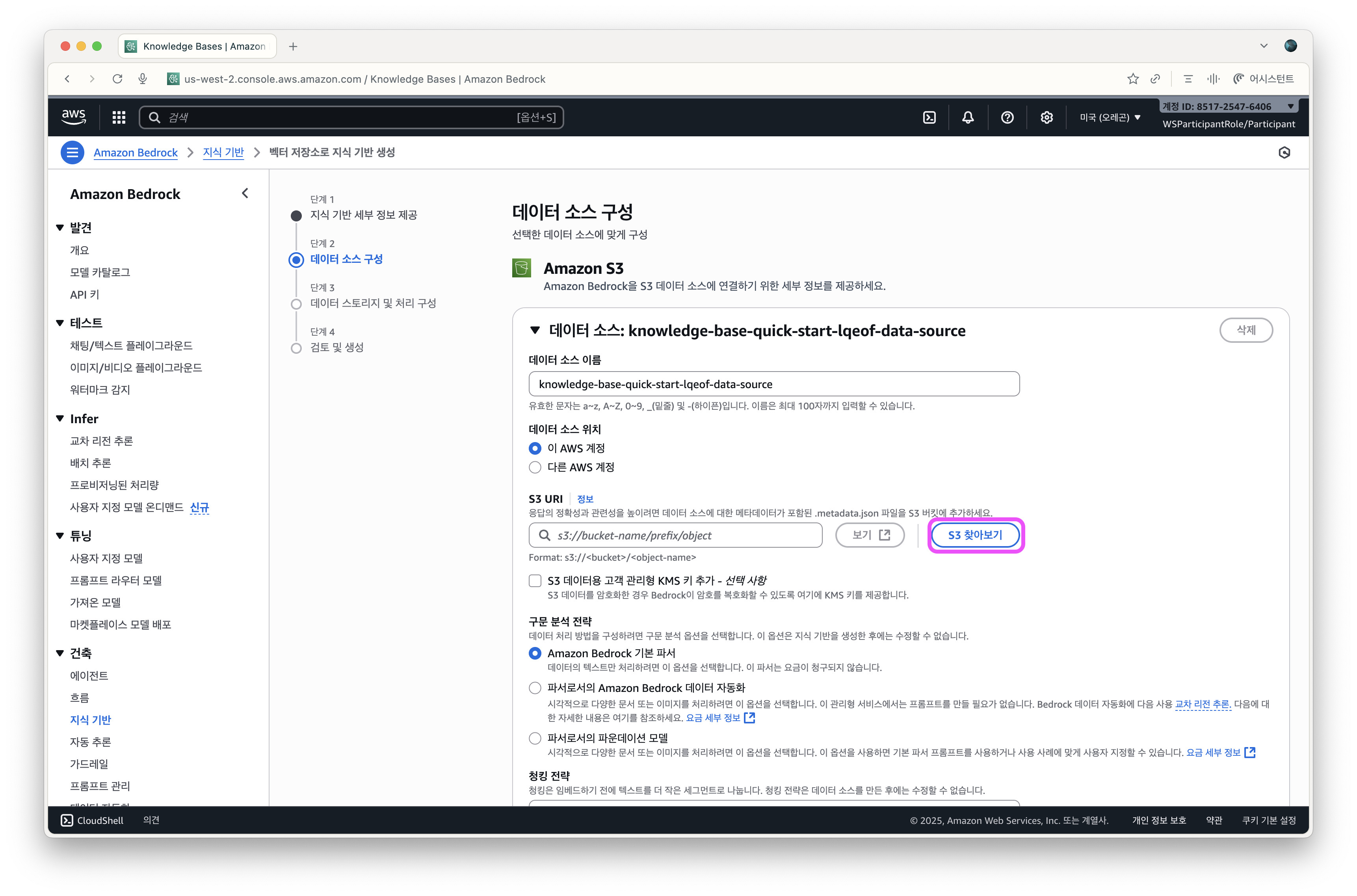The image size is (1357, 896).
Task: Open the '어시스턴트' browser assistant button
Action: click(1264, 79)
